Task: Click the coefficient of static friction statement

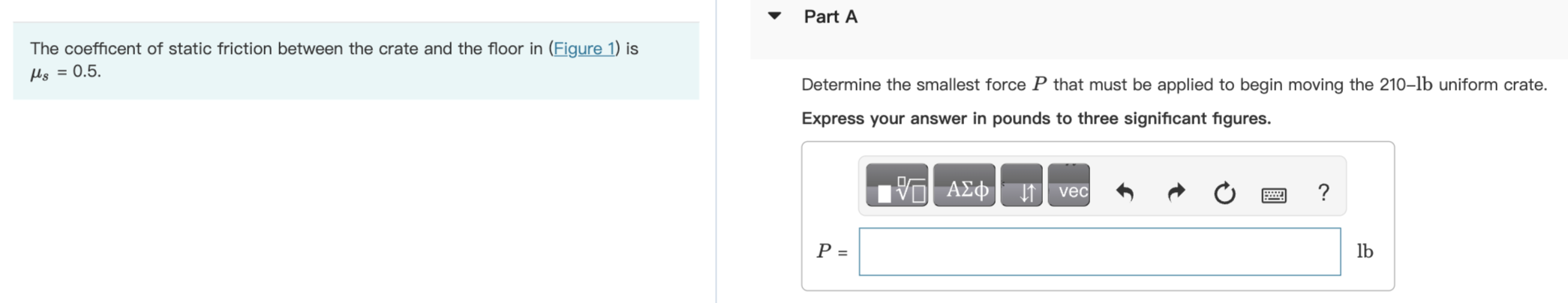Action: pos(334,60)
